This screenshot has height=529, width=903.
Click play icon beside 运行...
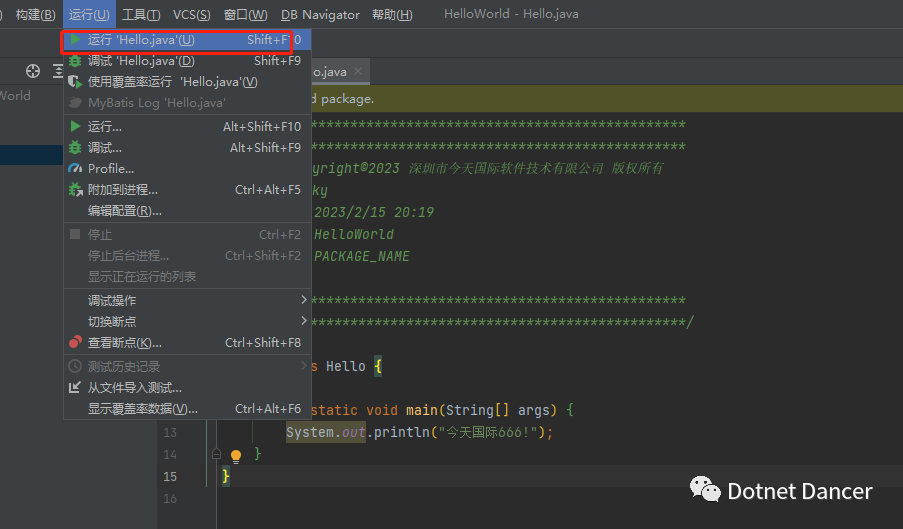[x=75, y=126]
